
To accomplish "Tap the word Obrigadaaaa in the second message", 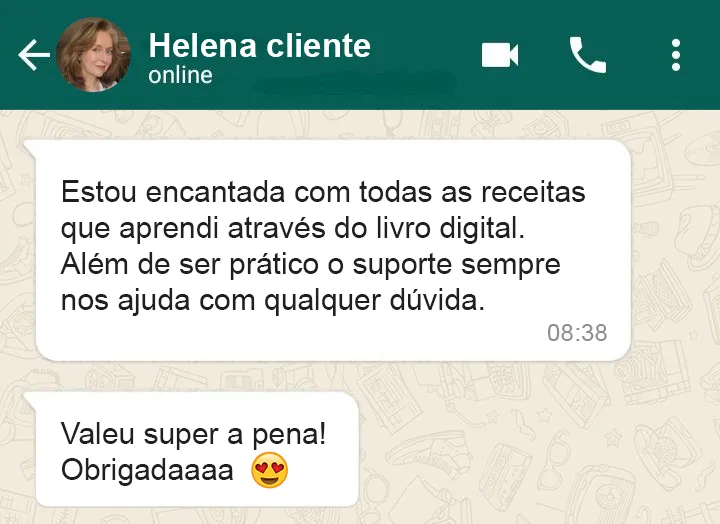I will [147, 471].
